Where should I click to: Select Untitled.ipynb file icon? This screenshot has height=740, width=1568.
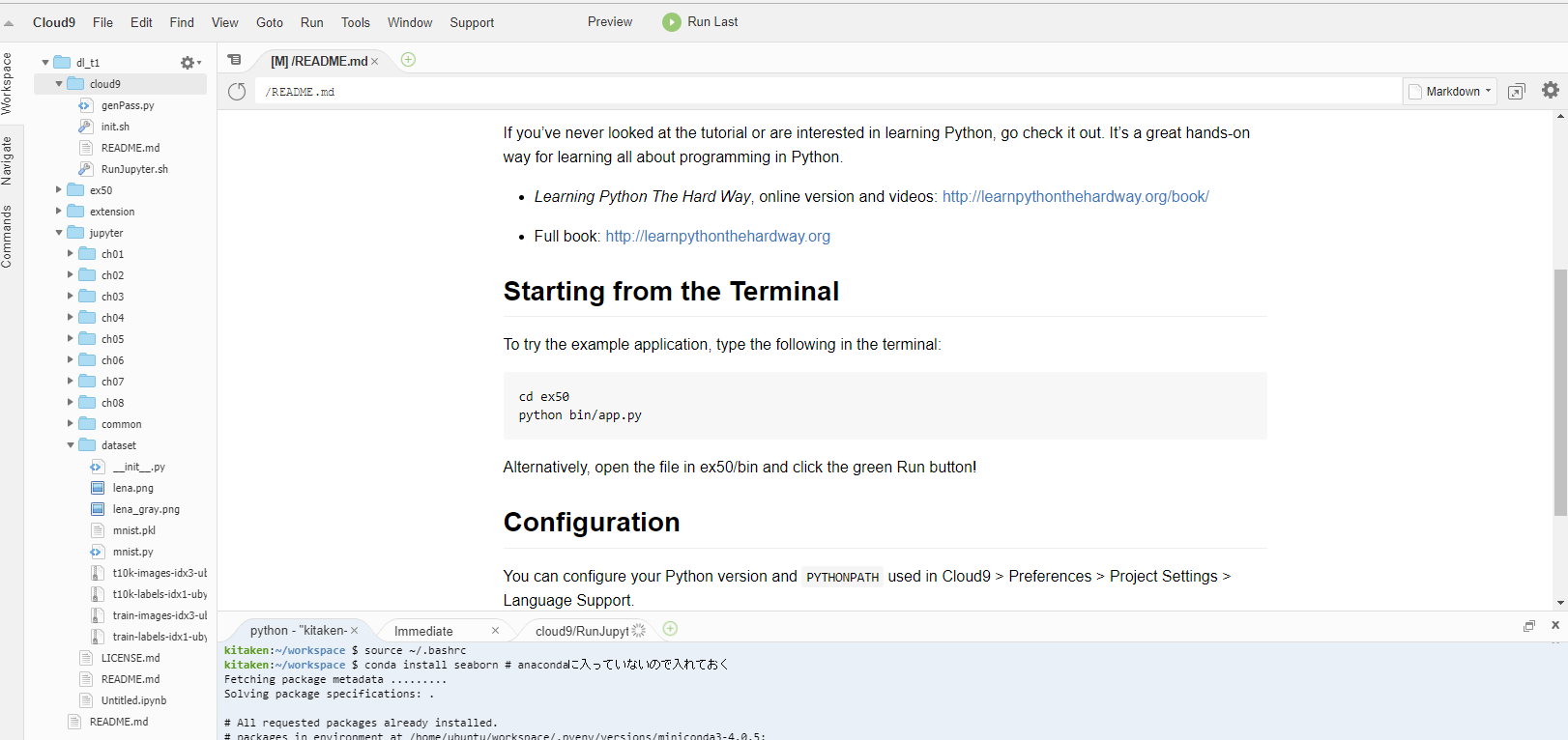[x=85, y=700]
